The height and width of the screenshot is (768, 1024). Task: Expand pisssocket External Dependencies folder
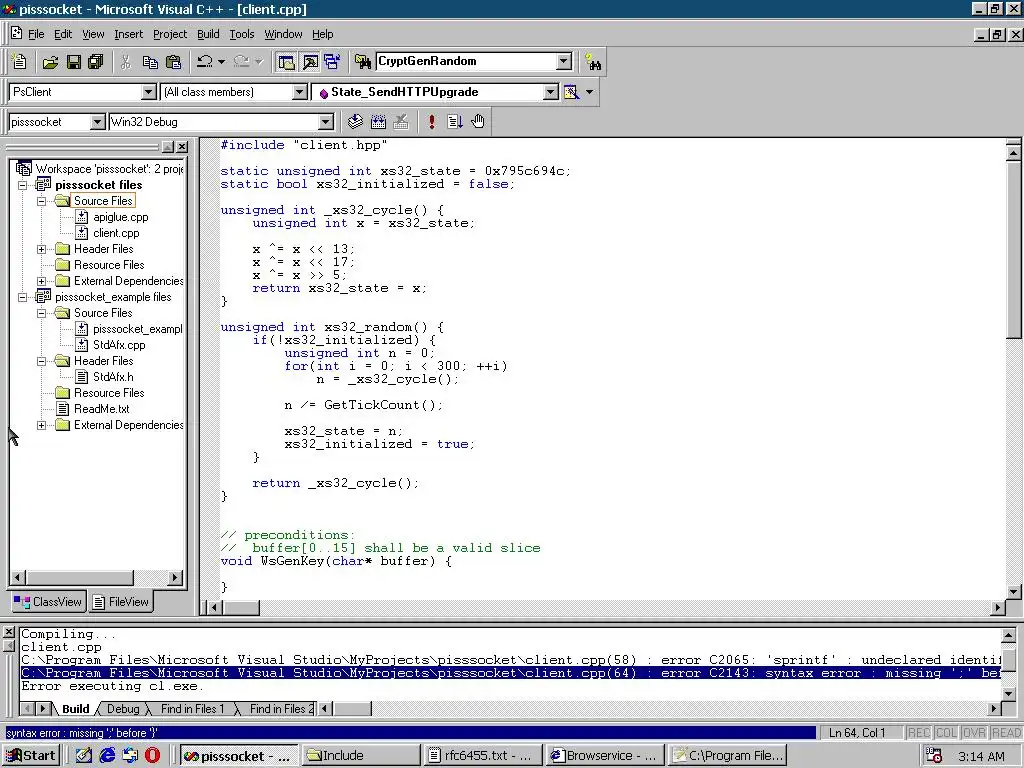click(x=42, y=281)
